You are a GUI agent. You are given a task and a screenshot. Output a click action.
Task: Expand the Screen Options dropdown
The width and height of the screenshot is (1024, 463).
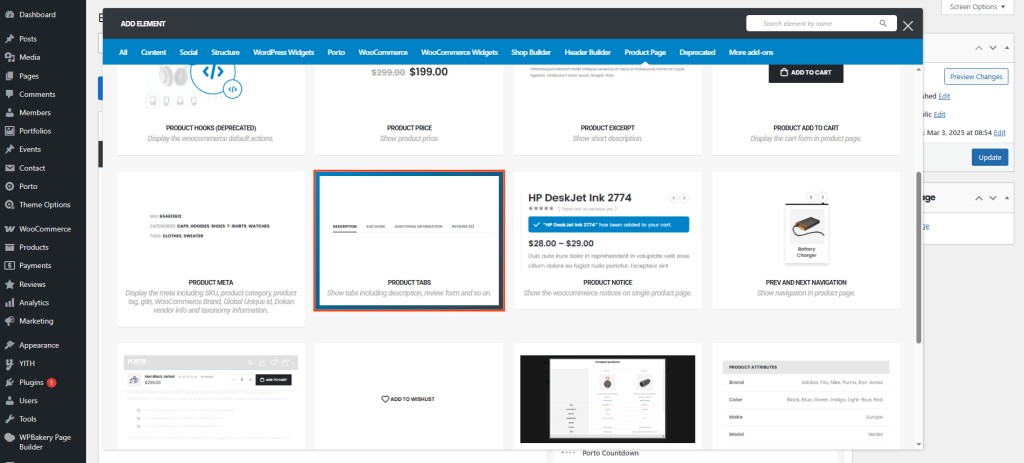point(978,7)
